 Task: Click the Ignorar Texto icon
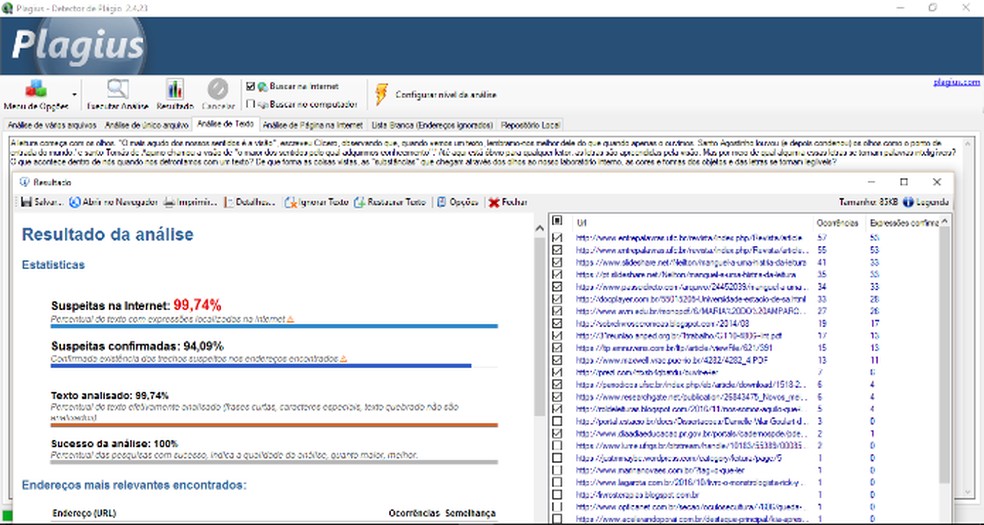[291, 202]
